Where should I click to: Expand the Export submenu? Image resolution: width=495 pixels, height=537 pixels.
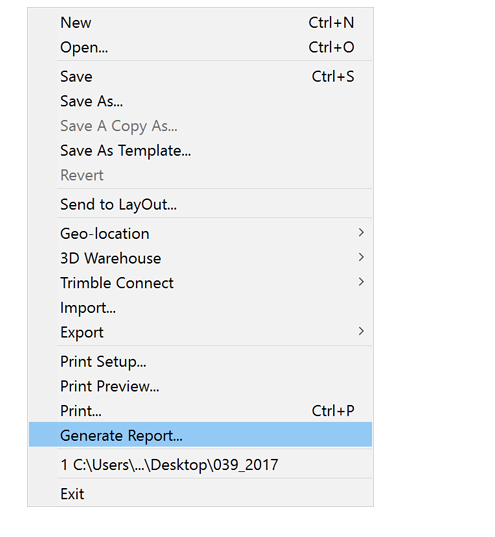coord(200,332)
